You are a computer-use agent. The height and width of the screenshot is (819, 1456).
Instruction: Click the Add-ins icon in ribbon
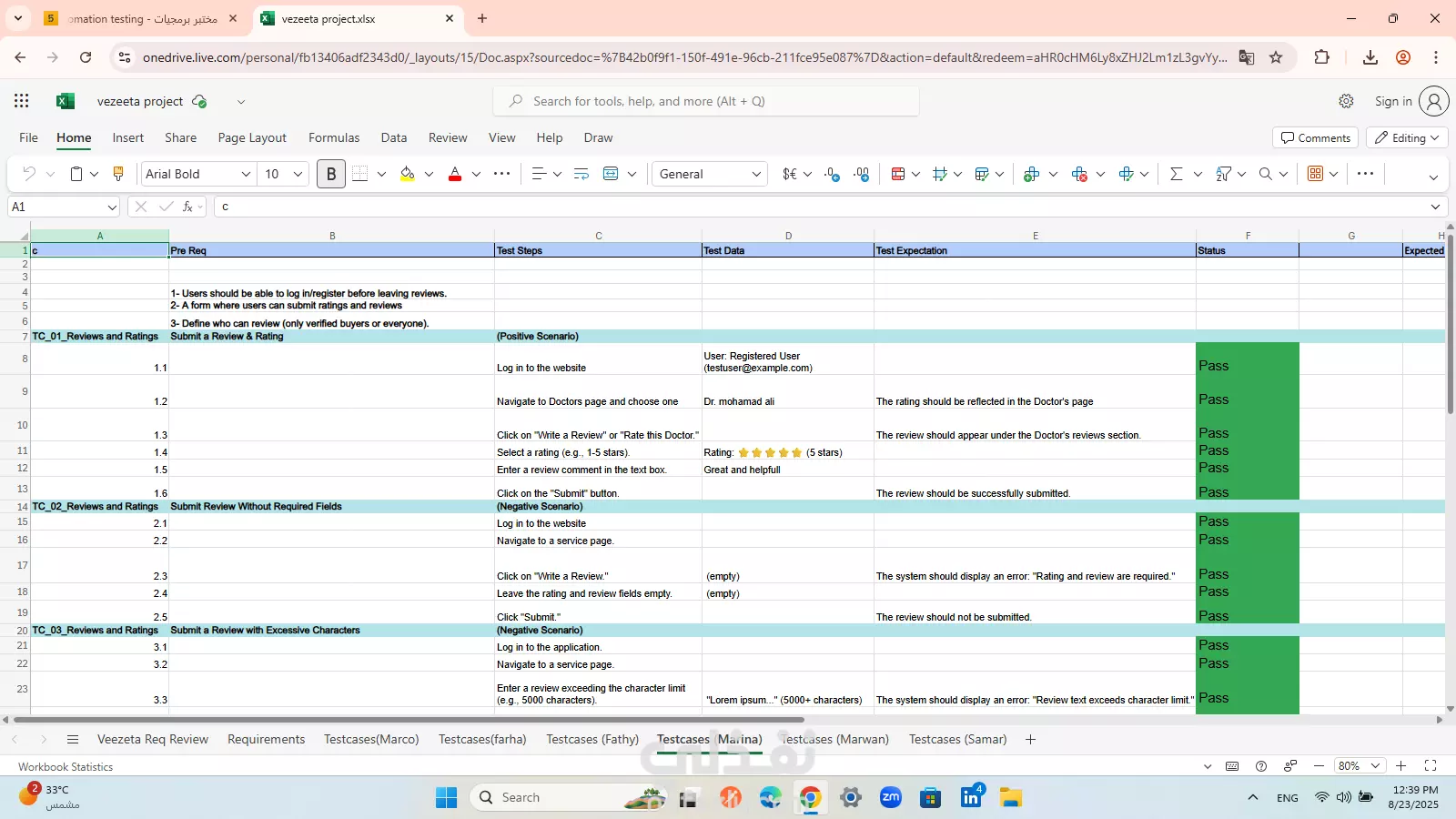[1315, 174]
